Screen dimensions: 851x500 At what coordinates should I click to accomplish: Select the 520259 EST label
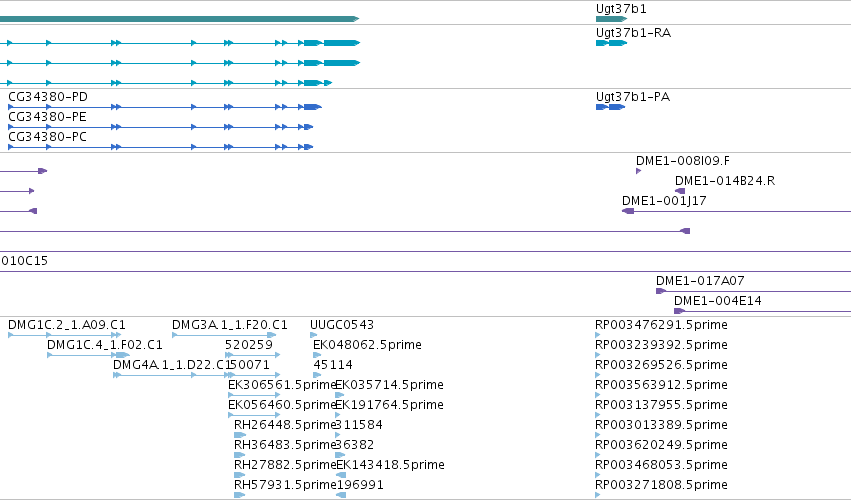pyautogui.click(x=249, y=345)
